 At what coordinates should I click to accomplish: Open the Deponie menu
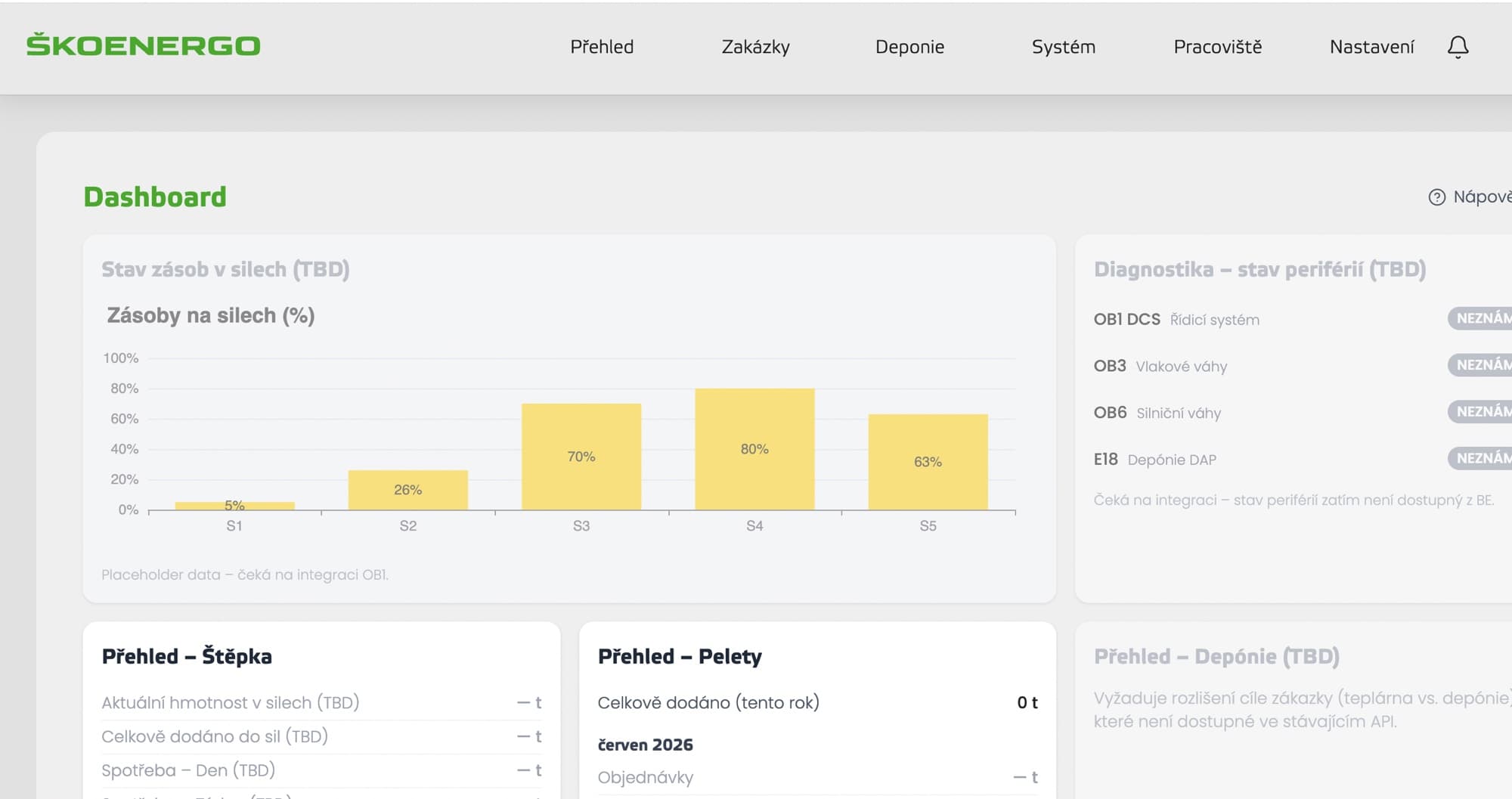(909, 47)
